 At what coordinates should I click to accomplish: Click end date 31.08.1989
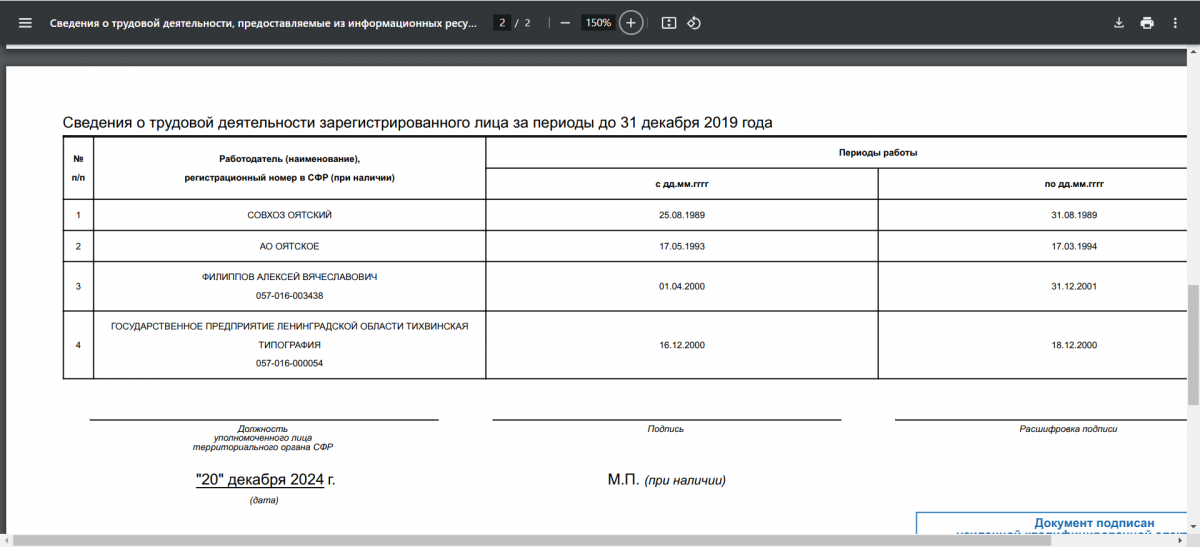click(x=1074, y=215)
